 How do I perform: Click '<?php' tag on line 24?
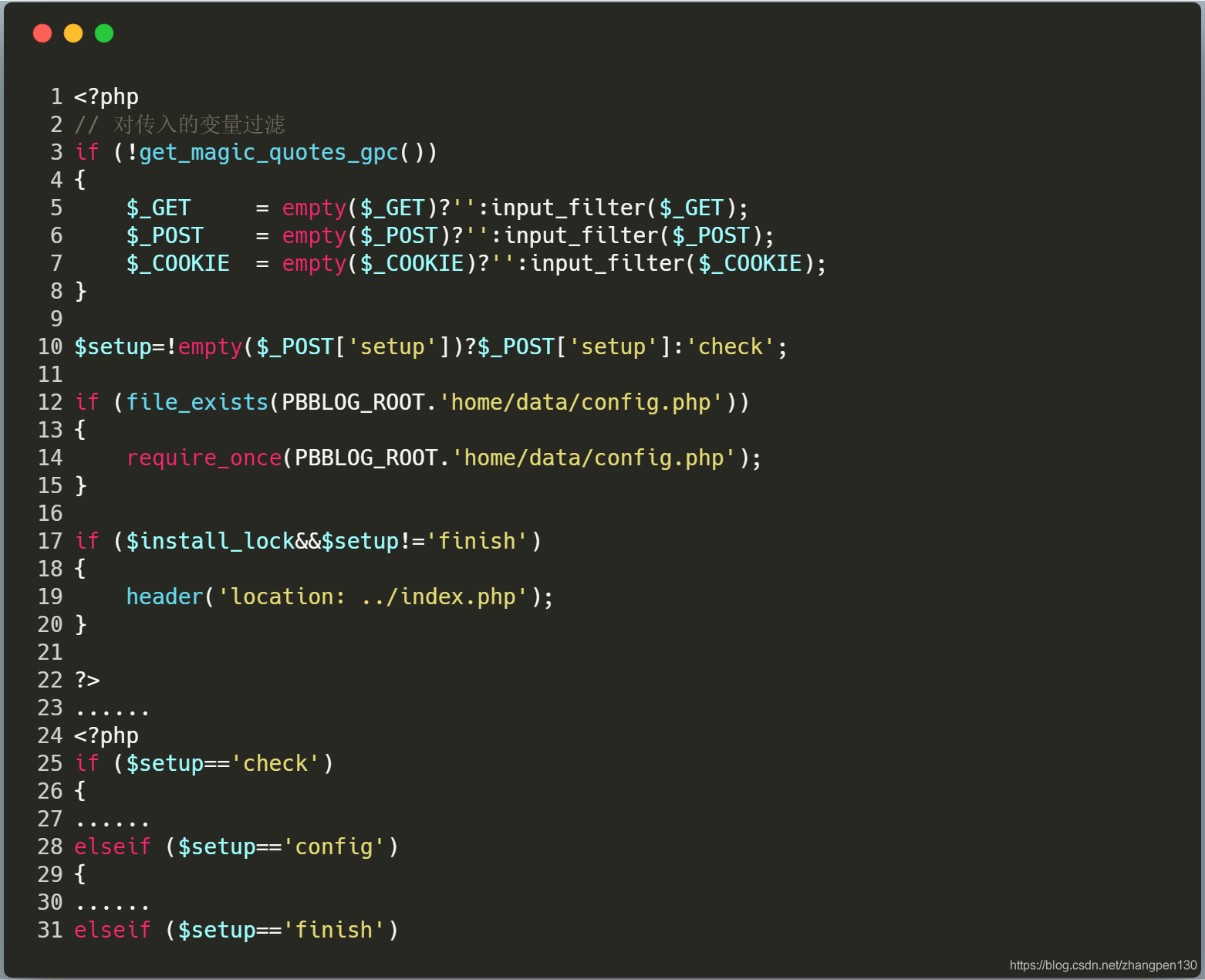click(106, 736)
